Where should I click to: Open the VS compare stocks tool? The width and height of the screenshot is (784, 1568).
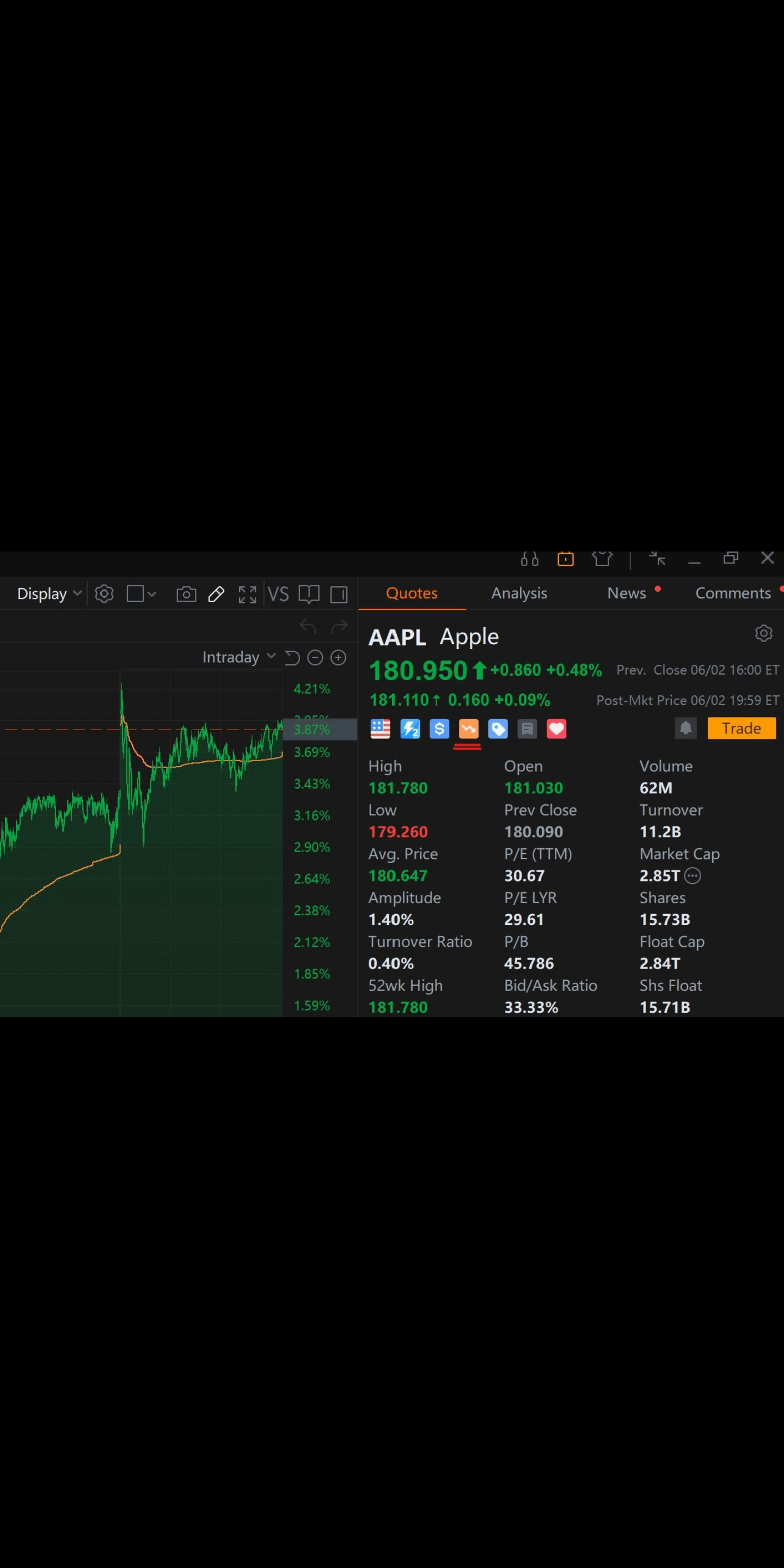point(278,594)
